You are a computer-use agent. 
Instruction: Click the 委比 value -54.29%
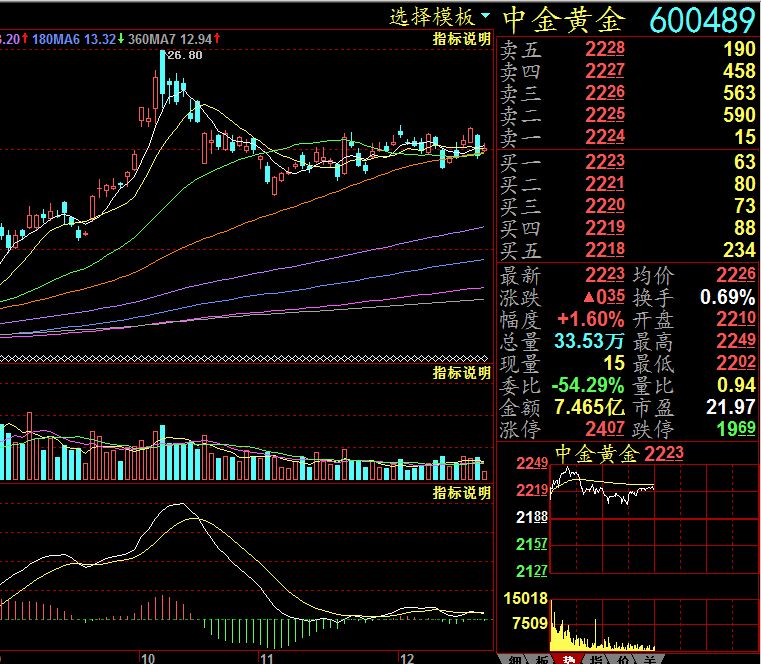click(x=588, y=385)
